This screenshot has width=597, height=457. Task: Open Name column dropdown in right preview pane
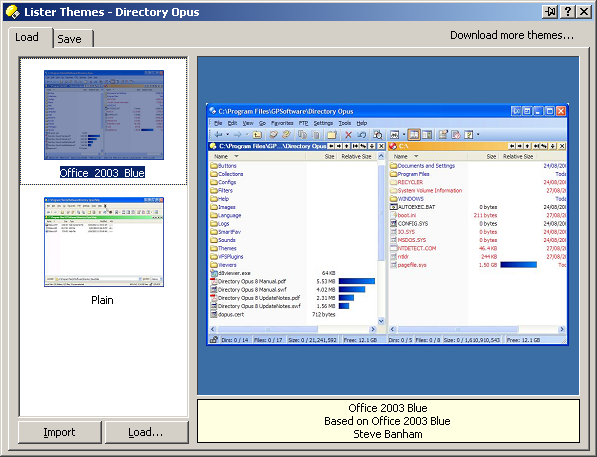point(416,157)
